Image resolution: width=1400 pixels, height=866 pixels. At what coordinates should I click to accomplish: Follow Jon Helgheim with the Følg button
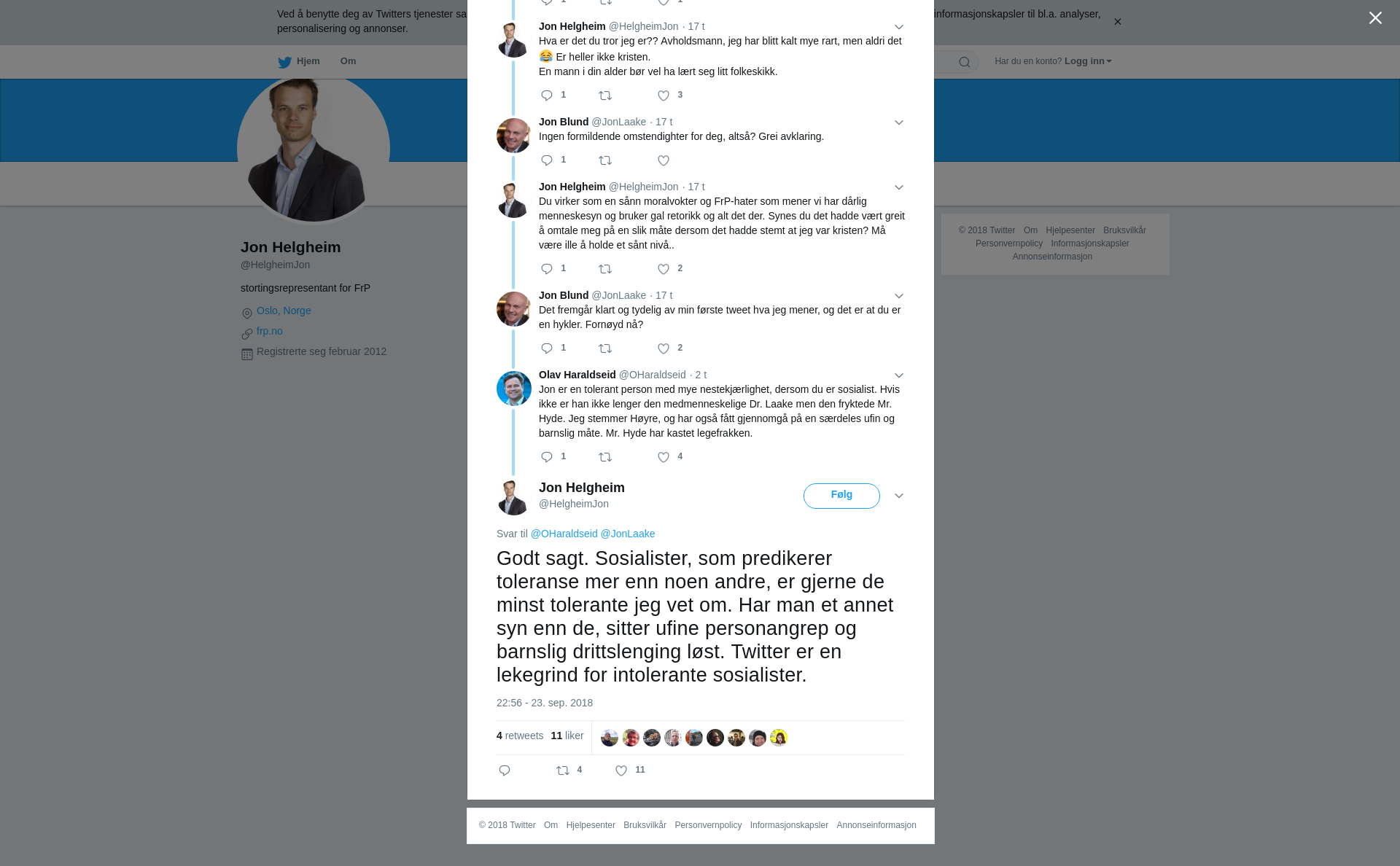click(x=841, y=496)
